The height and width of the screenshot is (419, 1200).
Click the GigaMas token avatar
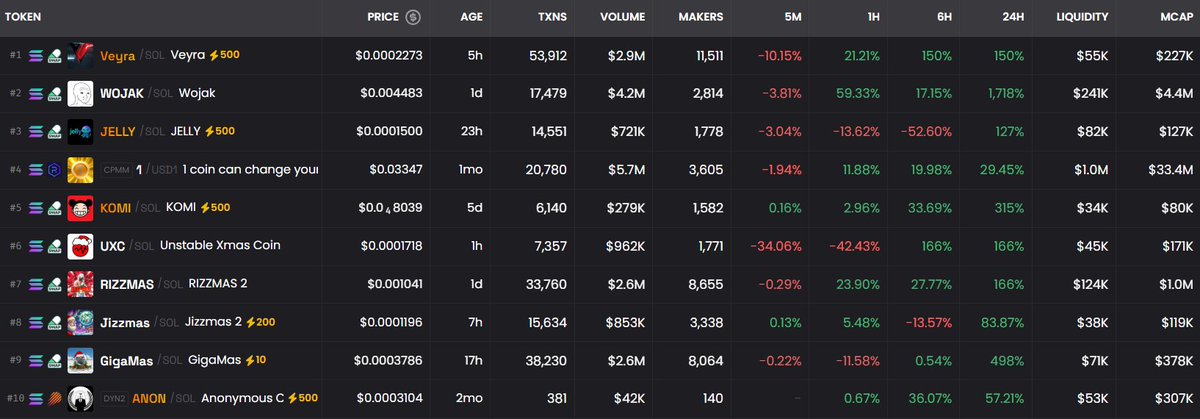81,359
